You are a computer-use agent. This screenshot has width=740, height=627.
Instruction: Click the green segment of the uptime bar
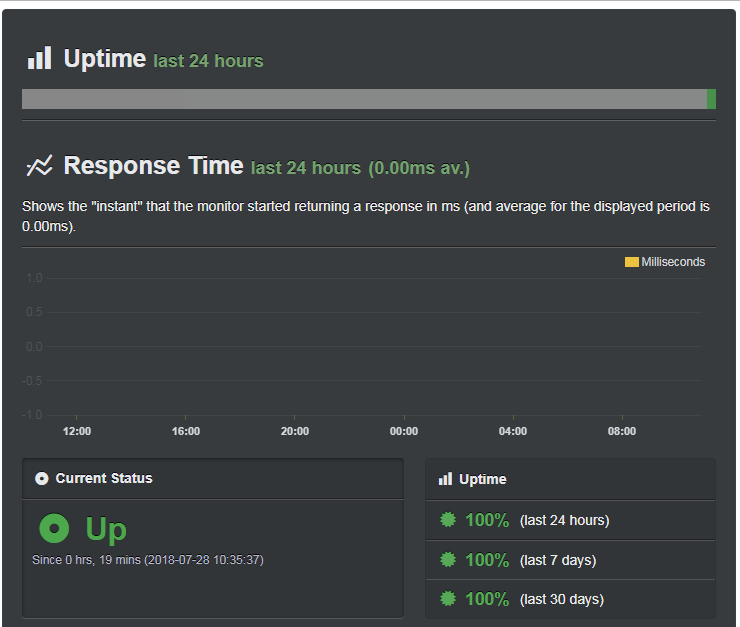[711, 99]
